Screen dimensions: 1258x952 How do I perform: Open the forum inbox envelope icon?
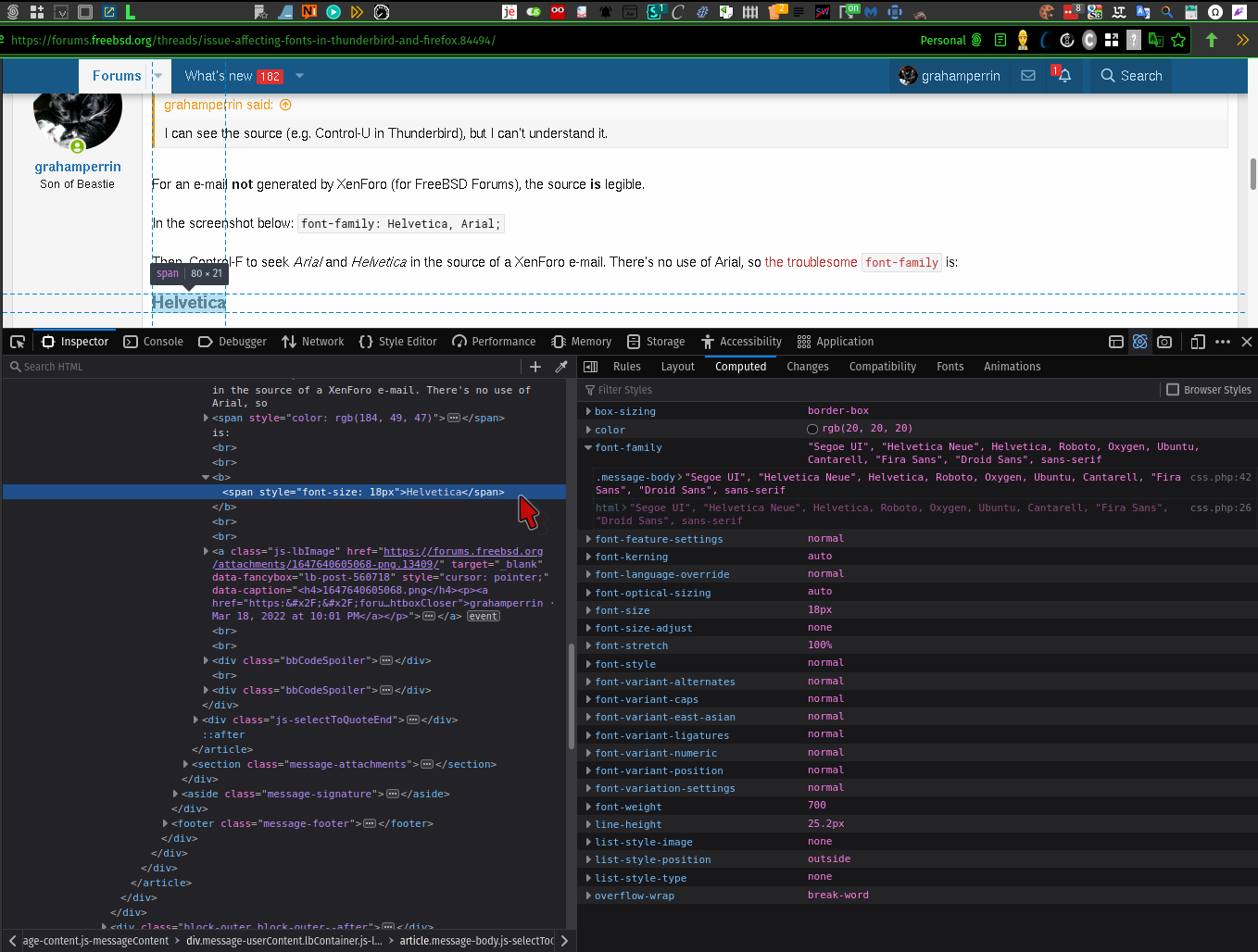click(x=1028, y=76)
